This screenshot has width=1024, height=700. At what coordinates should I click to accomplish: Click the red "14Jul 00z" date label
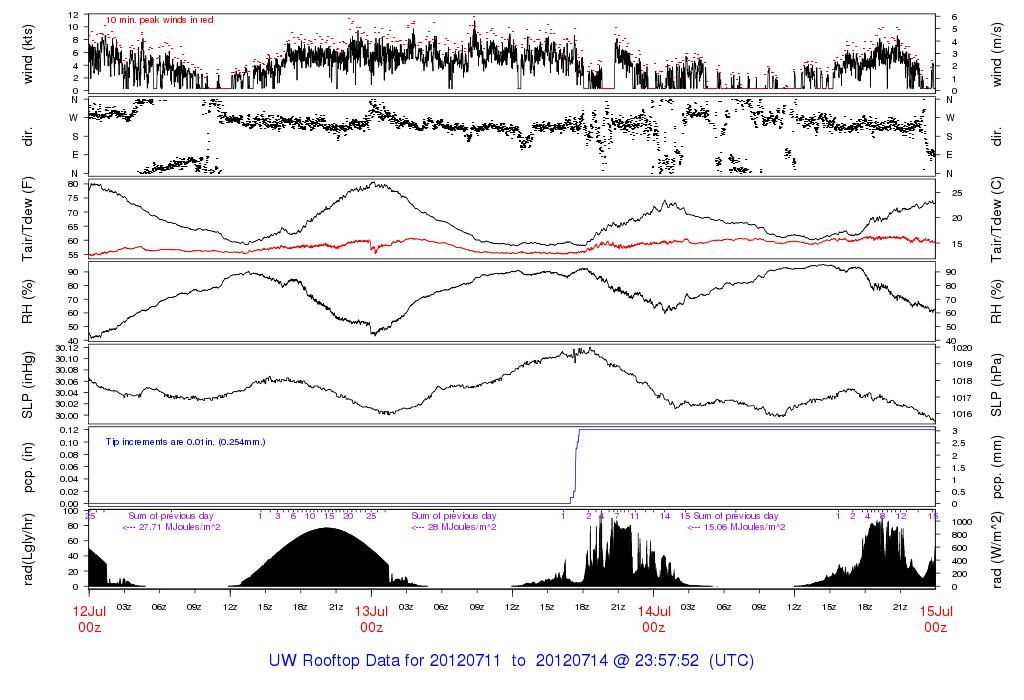pyautogui.click(x=654, y=619)
